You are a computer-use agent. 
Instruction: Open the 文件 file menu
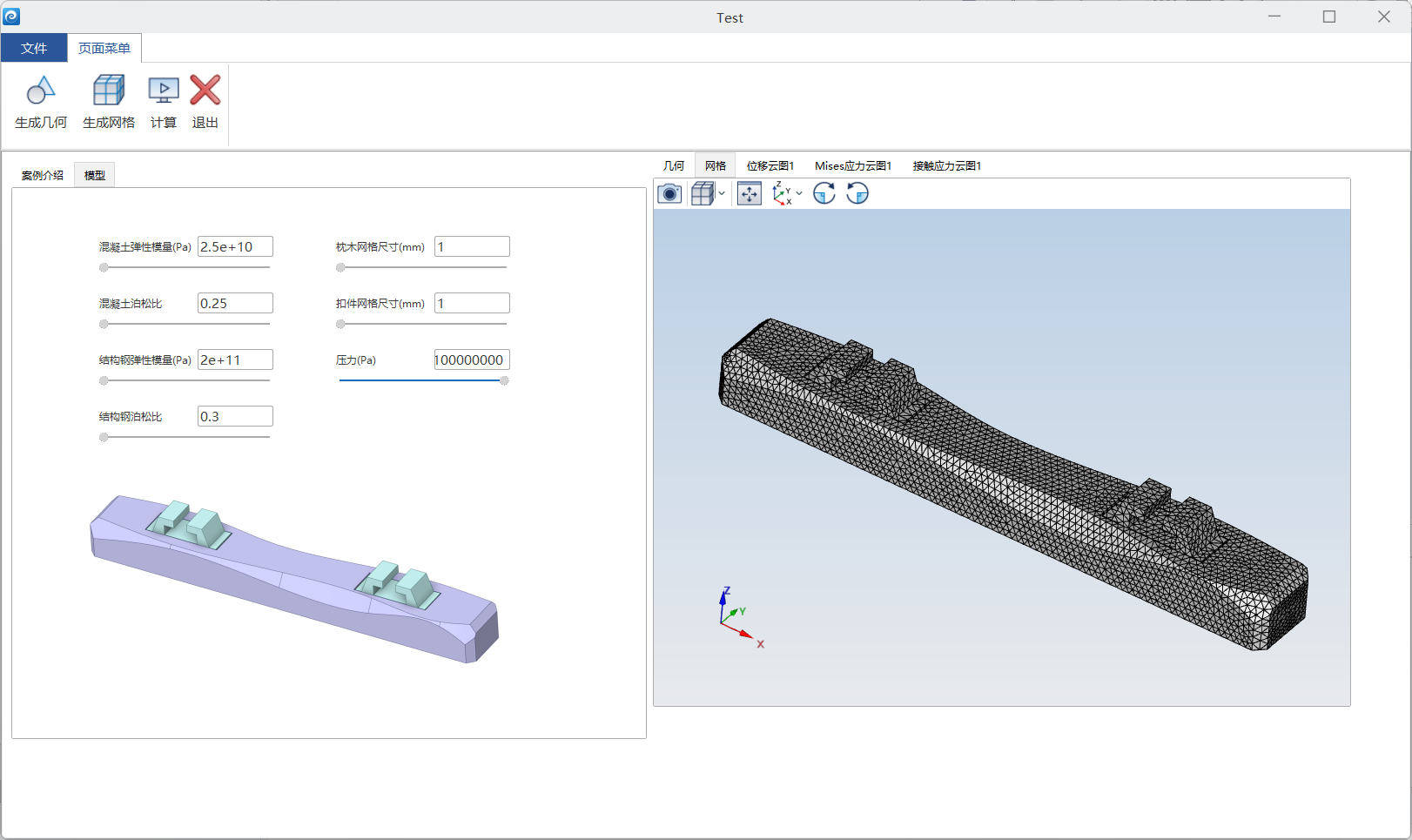coord(34,48)
